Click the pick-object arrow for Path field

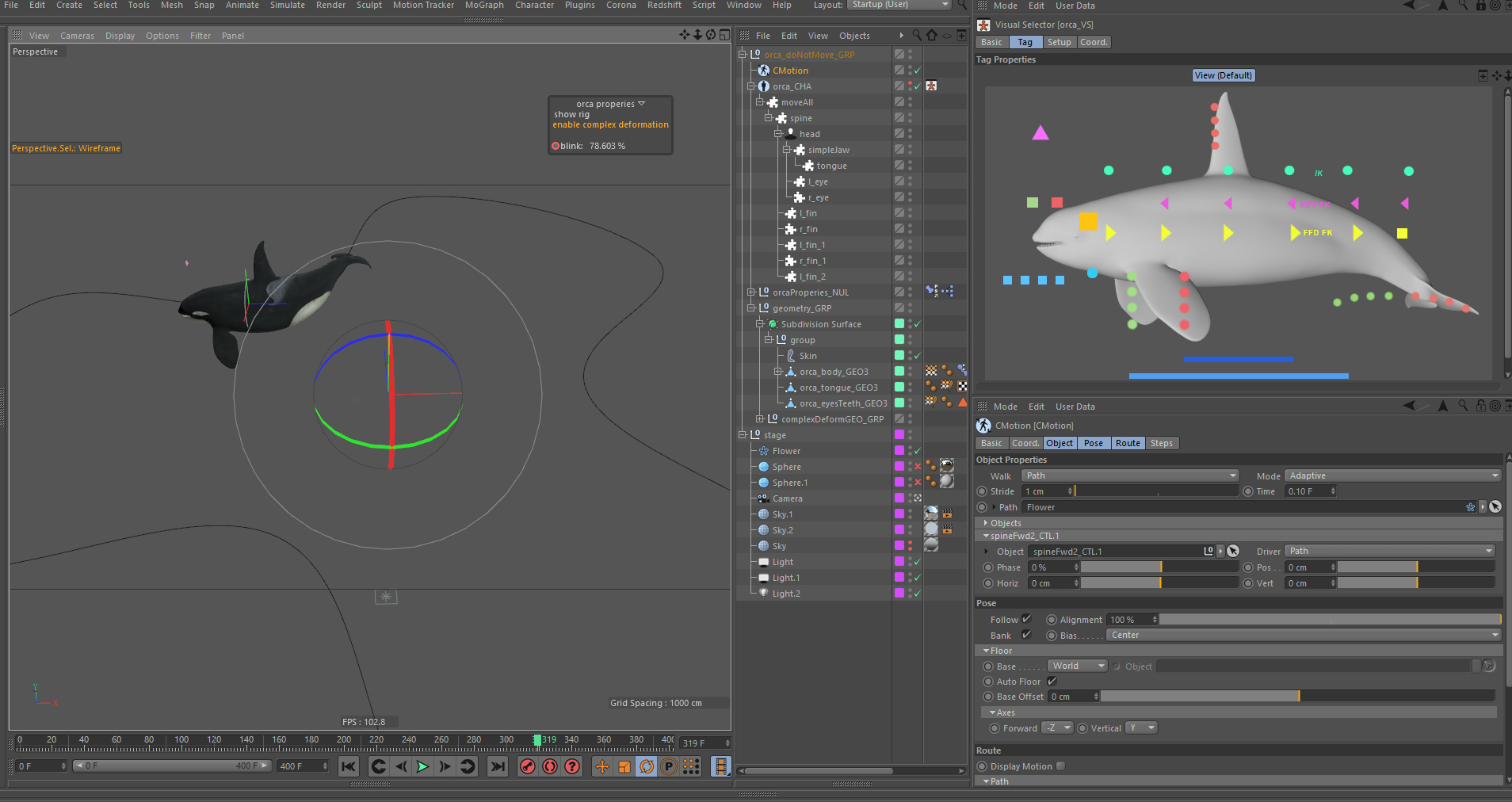(x=1495, y=507)
